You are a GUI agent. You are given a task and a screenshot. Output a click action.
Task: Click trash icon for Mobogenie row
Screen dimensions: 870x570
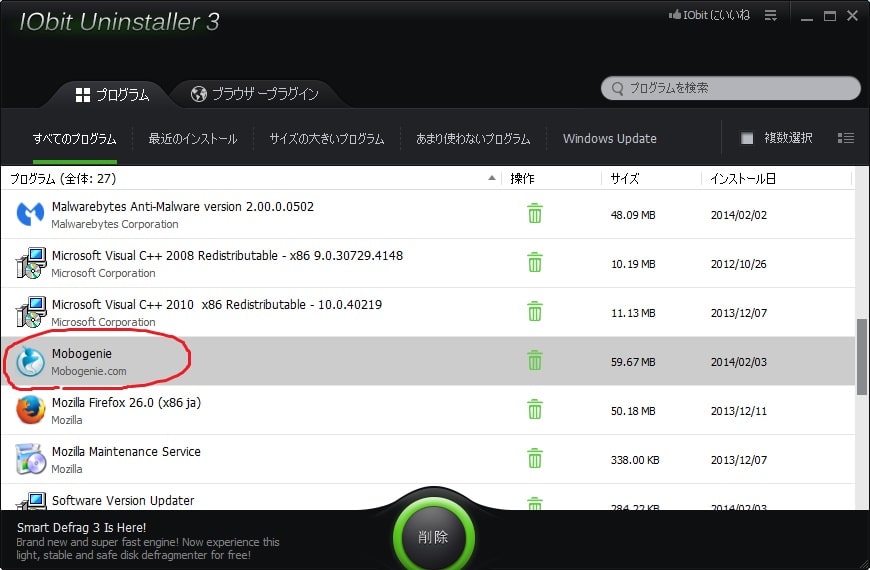535,360
